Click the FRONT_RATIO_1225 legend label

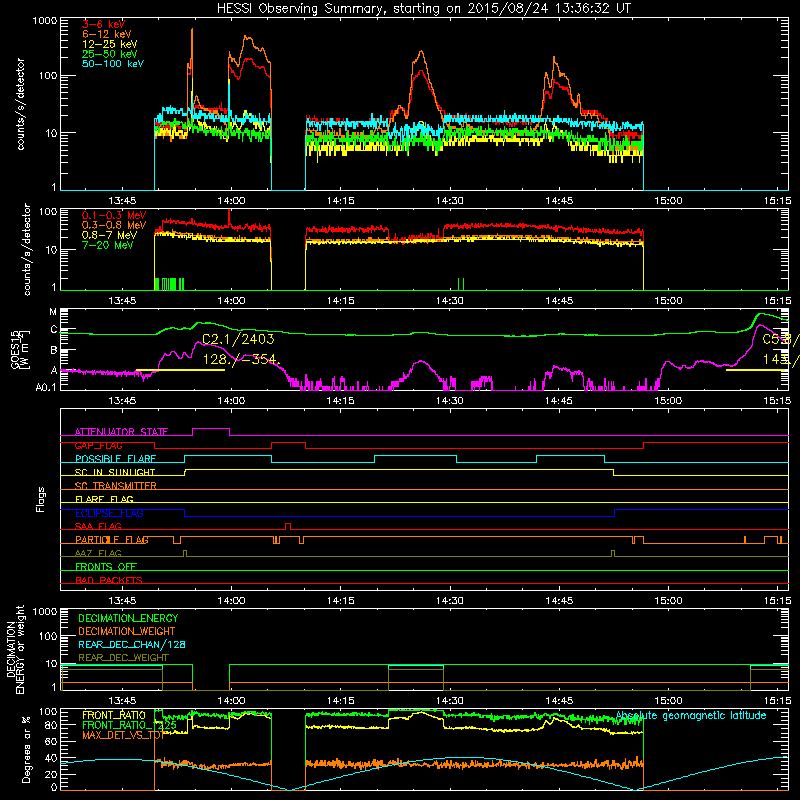tap(130, 725)
